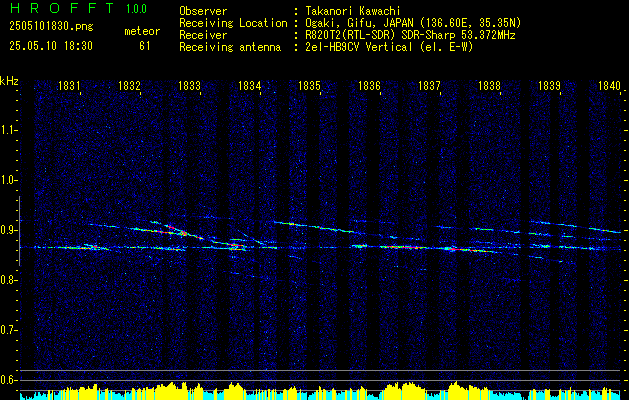Click the 2el-HB9CV Vertical antenna value
The height and width of the screenshot is (400, 629).
pyautogui.click(x=390, y=47)
